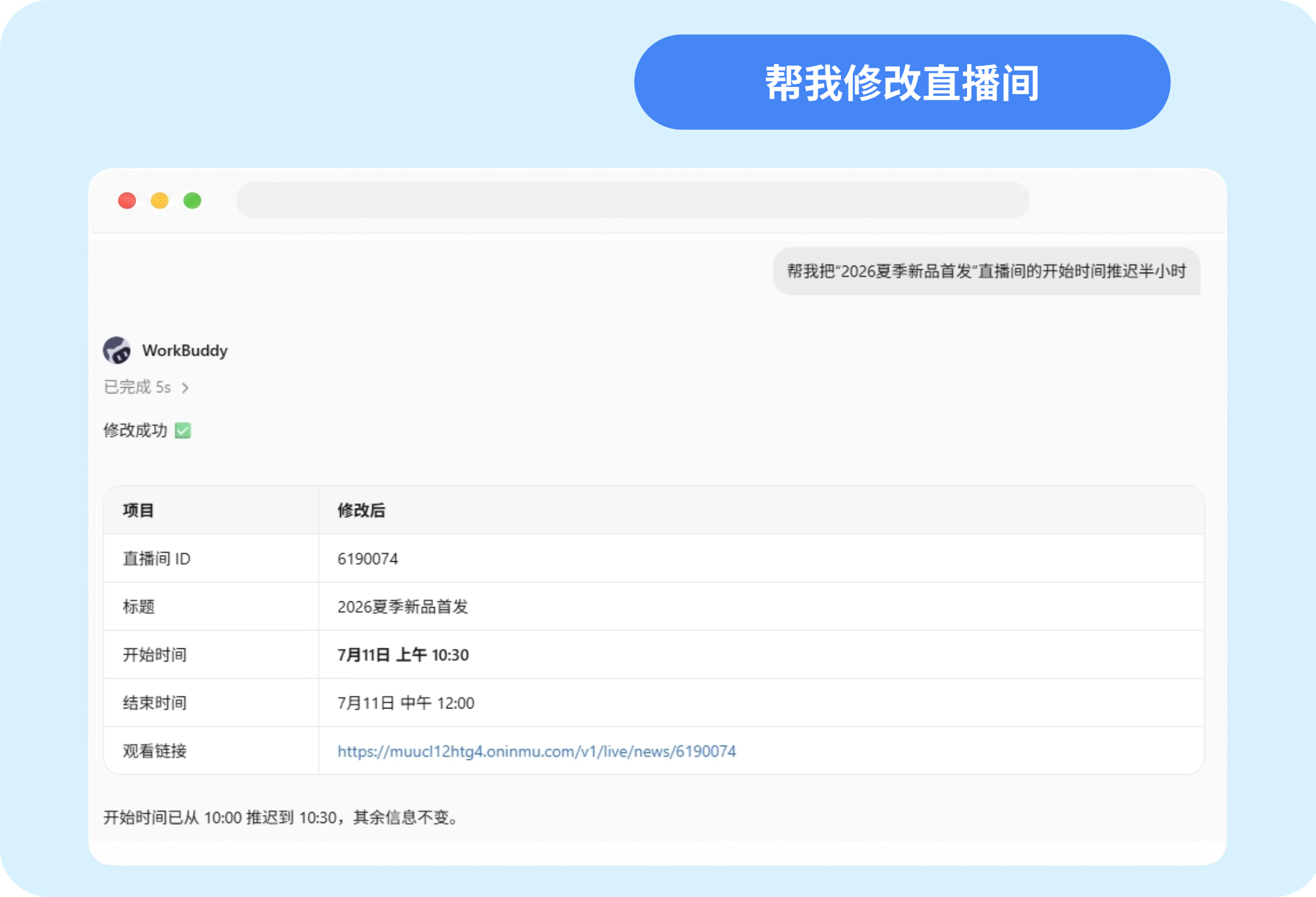Click the green maximize window dot
The width and height of the screenshot is (1316, 897).
click(x=192, y=200)
